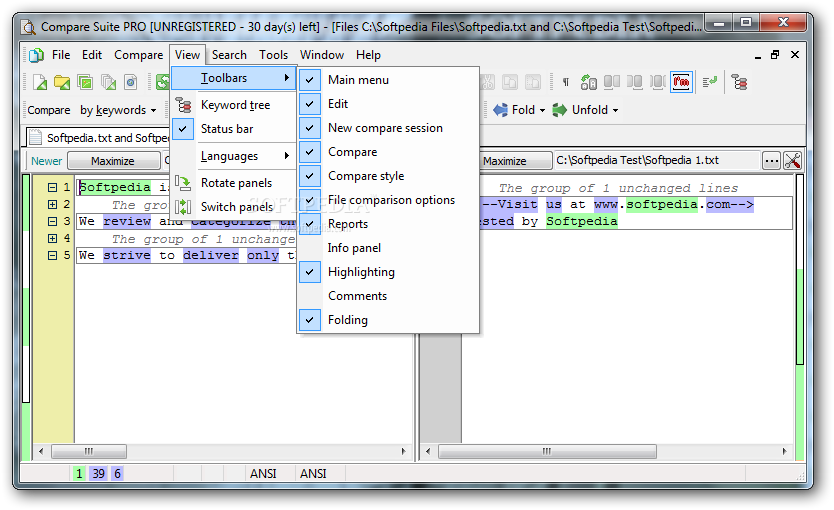834x510 pixels.
Task: Toggle File comparison options toolbar
Action: pyautogui.click(x=310, y=200)
